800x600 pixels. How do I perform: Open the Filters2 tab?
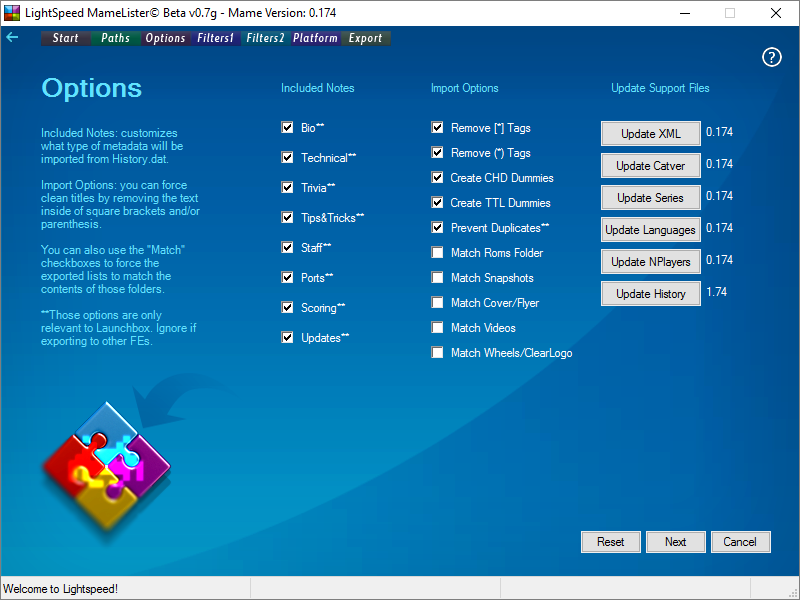click(265, 38)
